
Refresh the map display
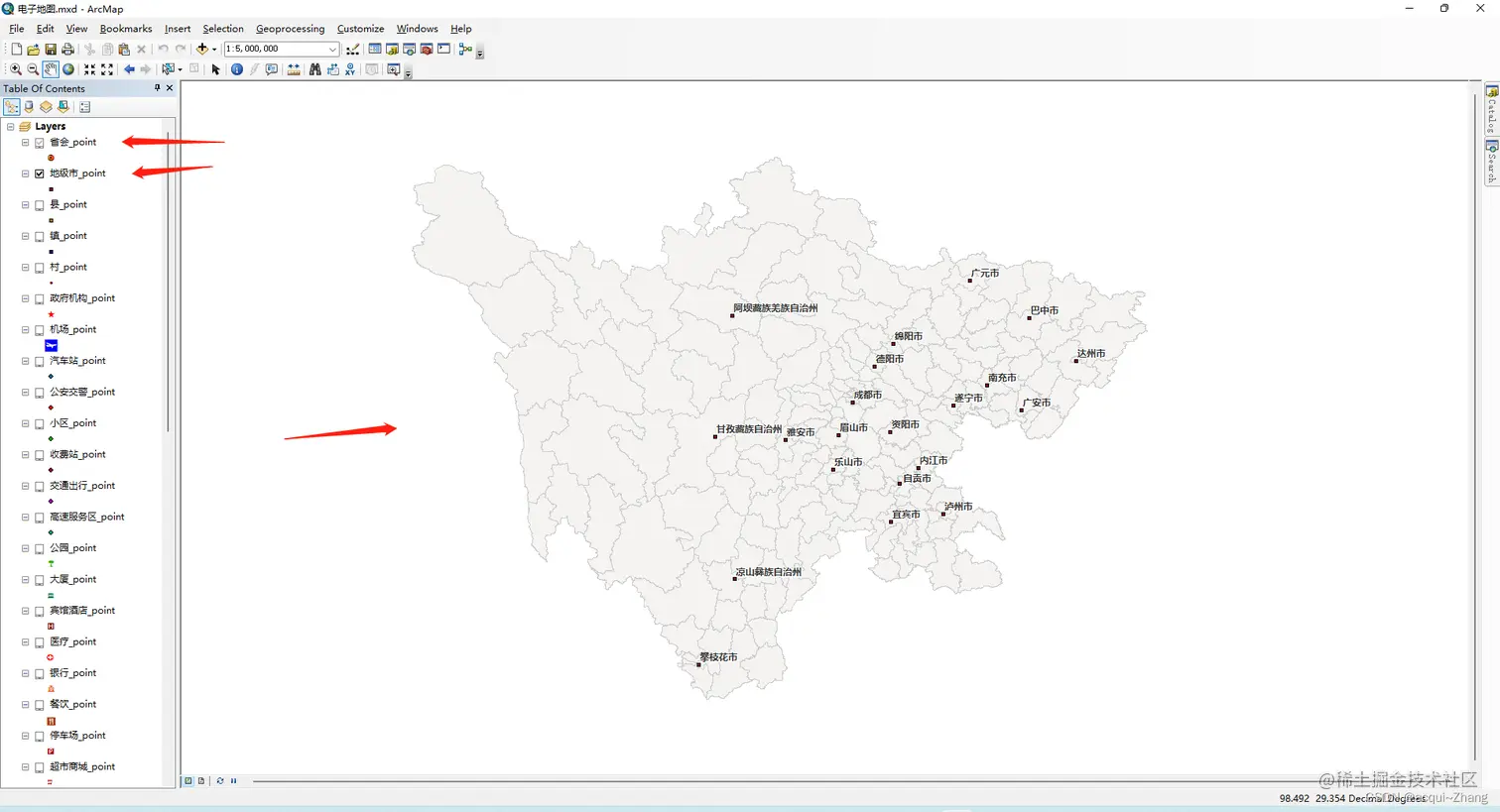(219, 780)
